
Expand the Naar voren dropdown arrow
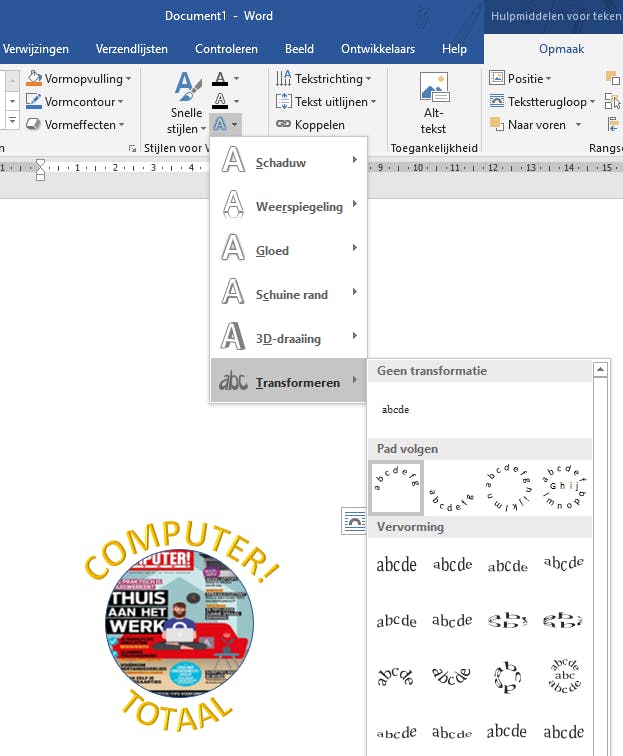[578, 125]
